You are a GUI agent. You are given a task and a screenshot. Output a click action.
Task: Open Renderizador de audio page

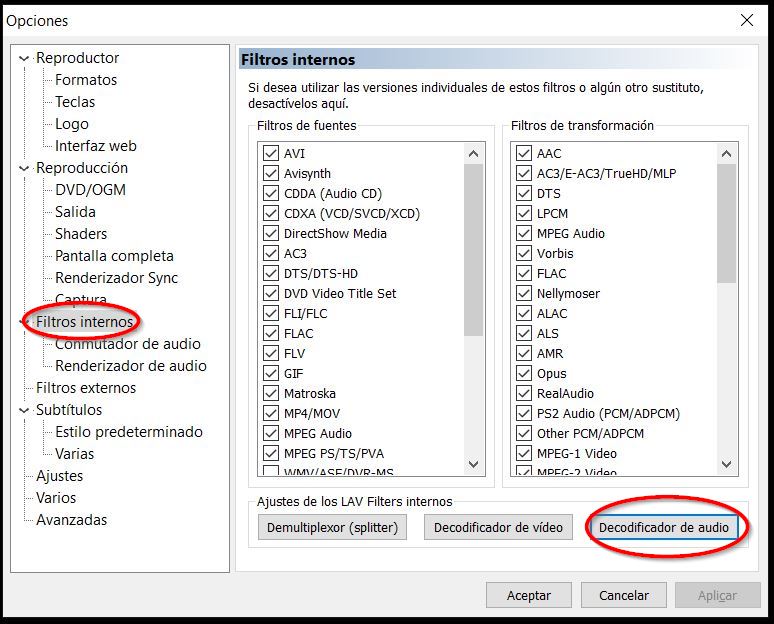coord(131,366)
